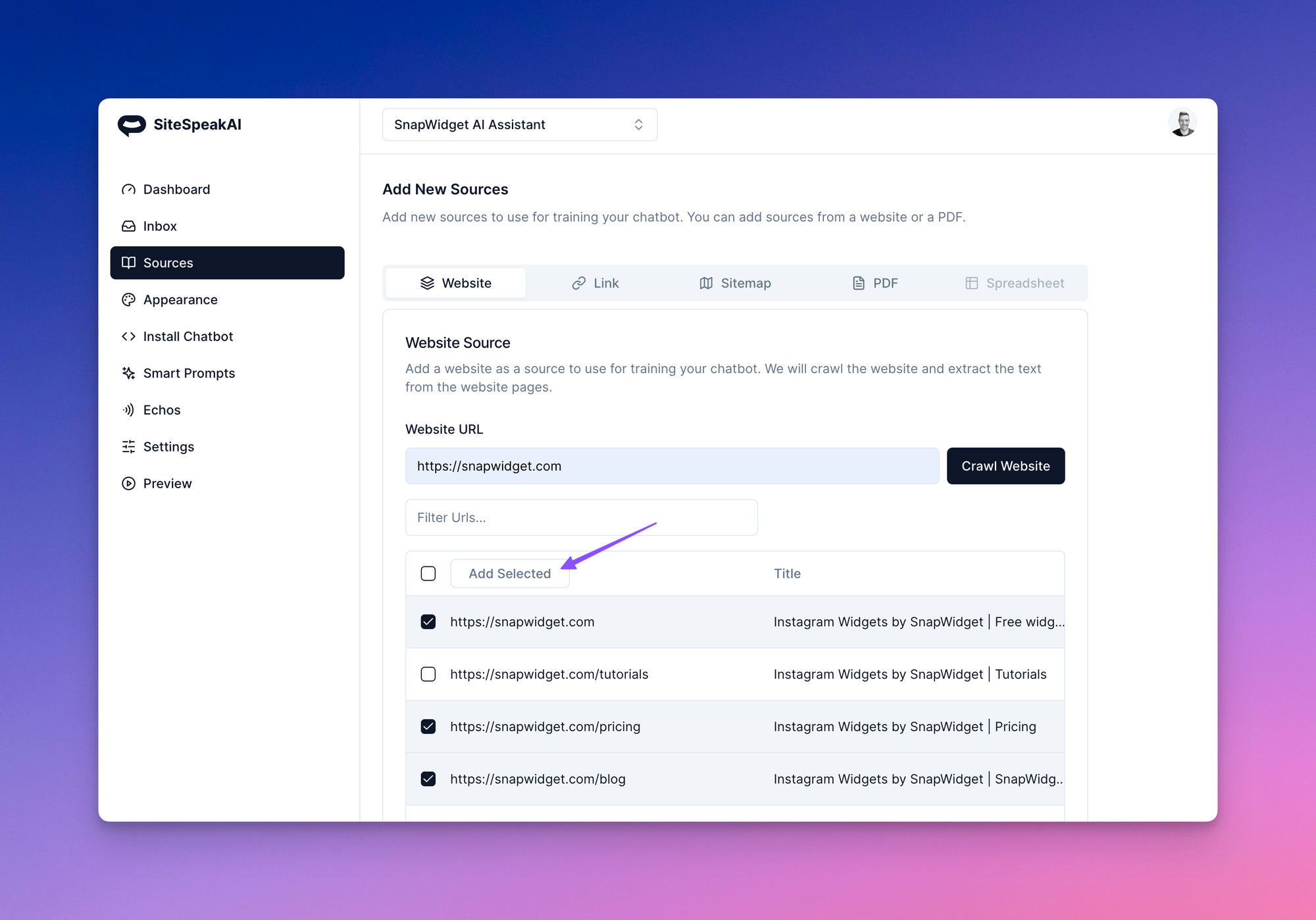Open the user profile avatar
This screenshot has height=920, width=1316.
click(1182, 124)
